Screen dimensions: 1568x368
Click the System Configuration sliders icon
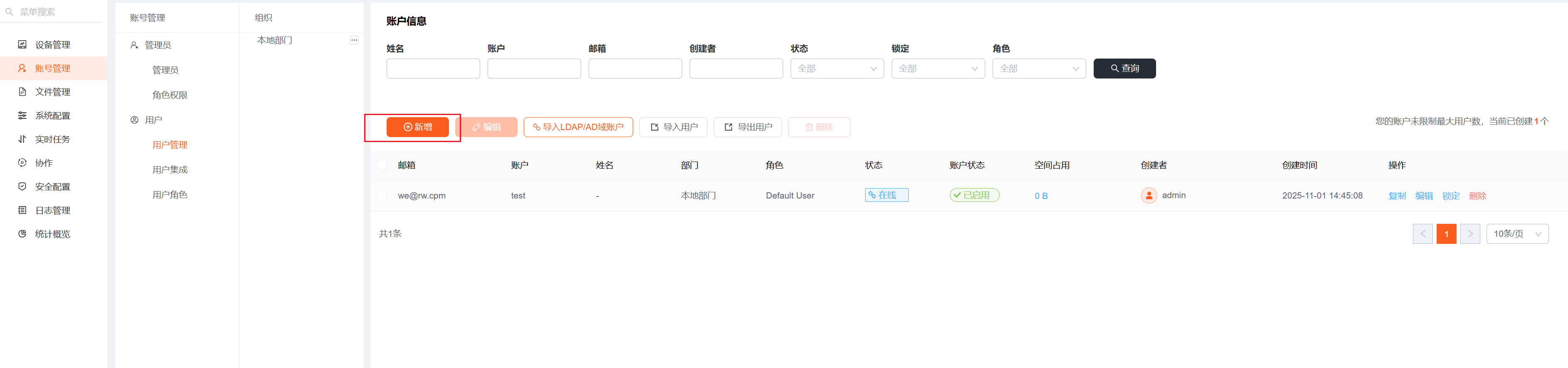(x=22, y=115)
